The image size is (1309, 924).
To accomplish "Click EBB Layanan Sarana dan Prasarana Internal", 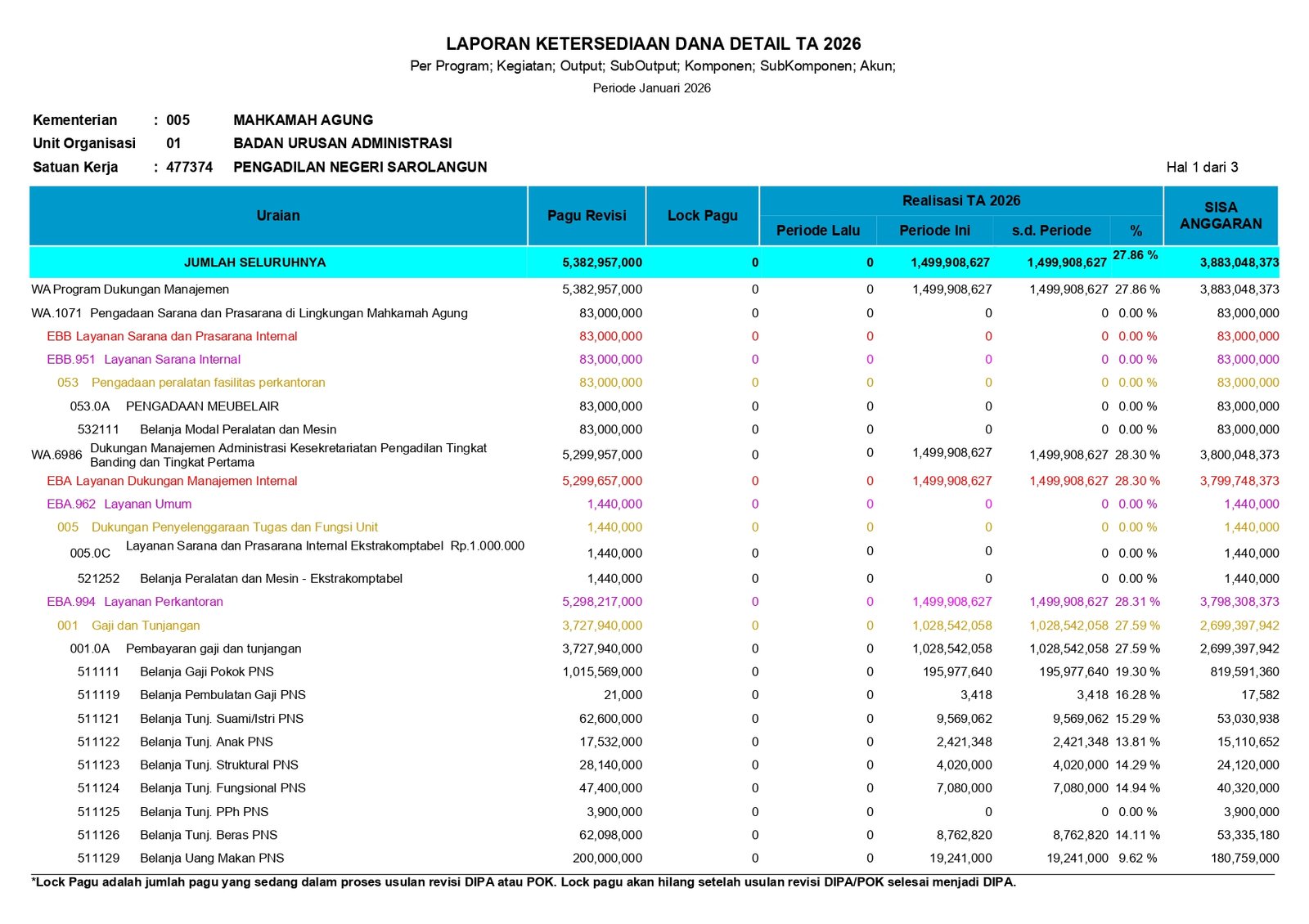I will pyautogui.click(x=172, y=336).
